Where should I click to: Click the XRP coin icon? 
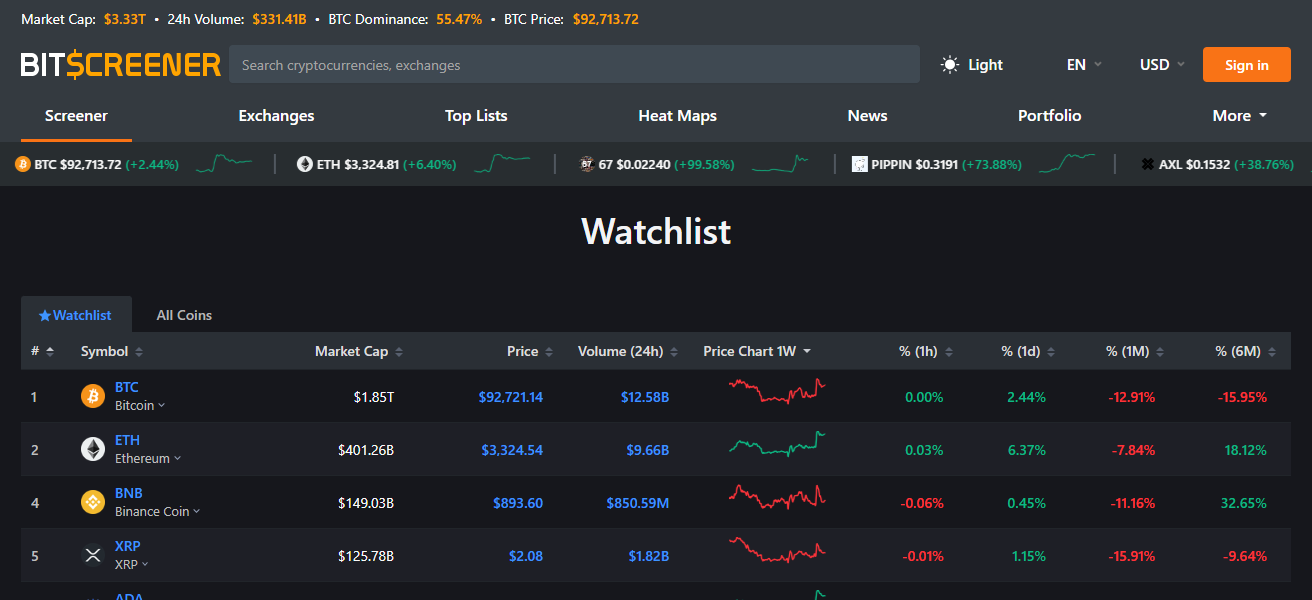coord(92,554)
